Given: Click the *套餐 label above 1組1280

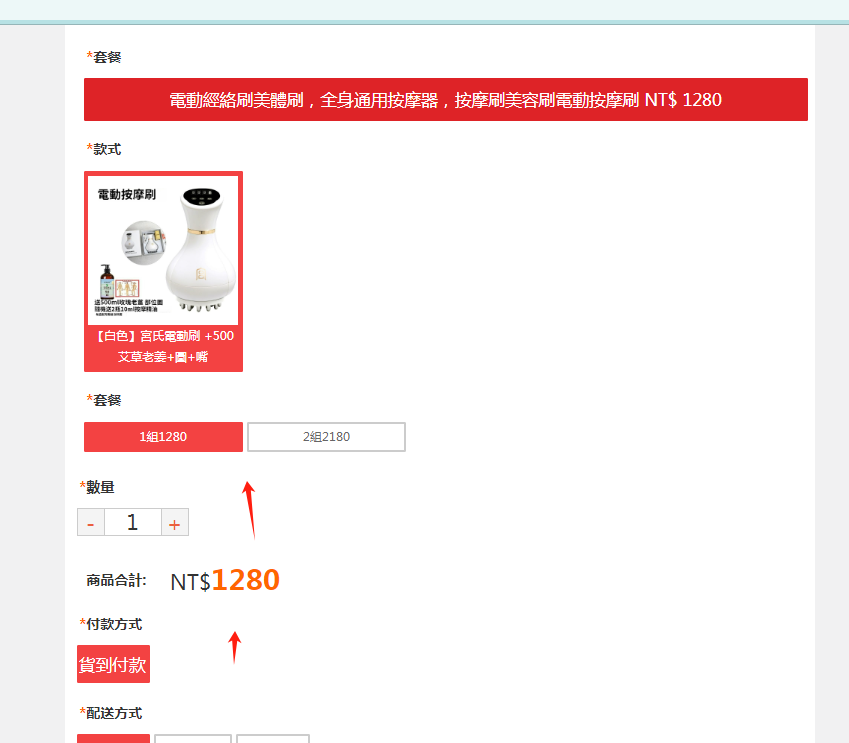Looking at the screenshot, I should click(103, 400).
